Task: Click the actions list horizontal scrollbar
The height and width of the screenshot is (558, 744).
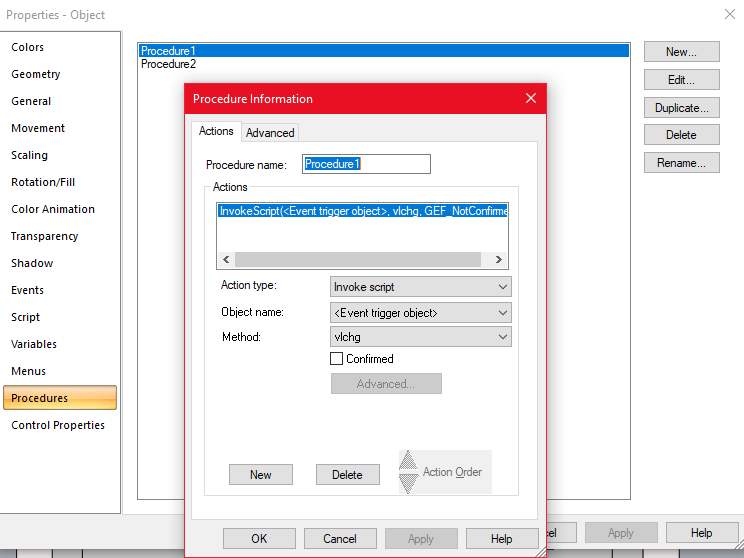Action: (x=362, y=260)
